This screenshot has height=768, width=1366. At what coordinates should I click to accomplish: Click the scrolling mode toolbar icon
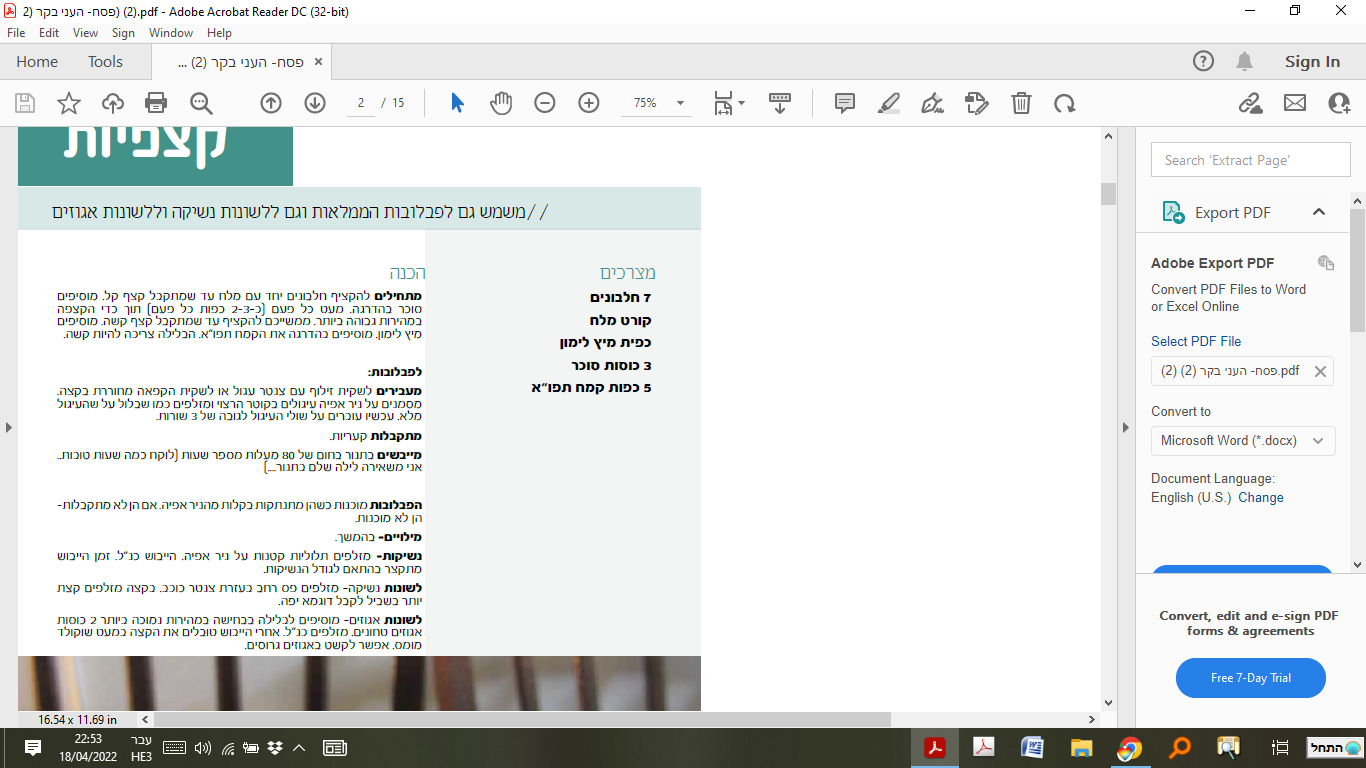(780, 103)
